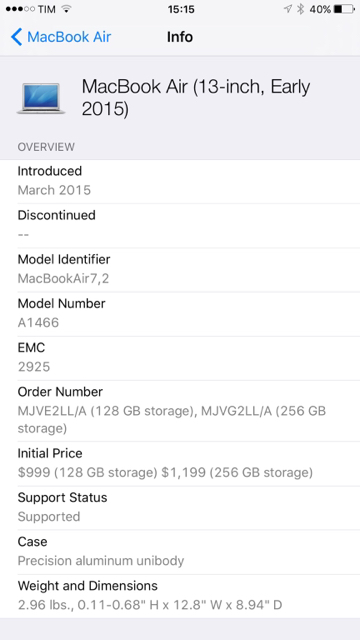360x640 pixels.
Task: Select the EMC 2925 row
Action: pyautogui.click(x=180, y=358)
